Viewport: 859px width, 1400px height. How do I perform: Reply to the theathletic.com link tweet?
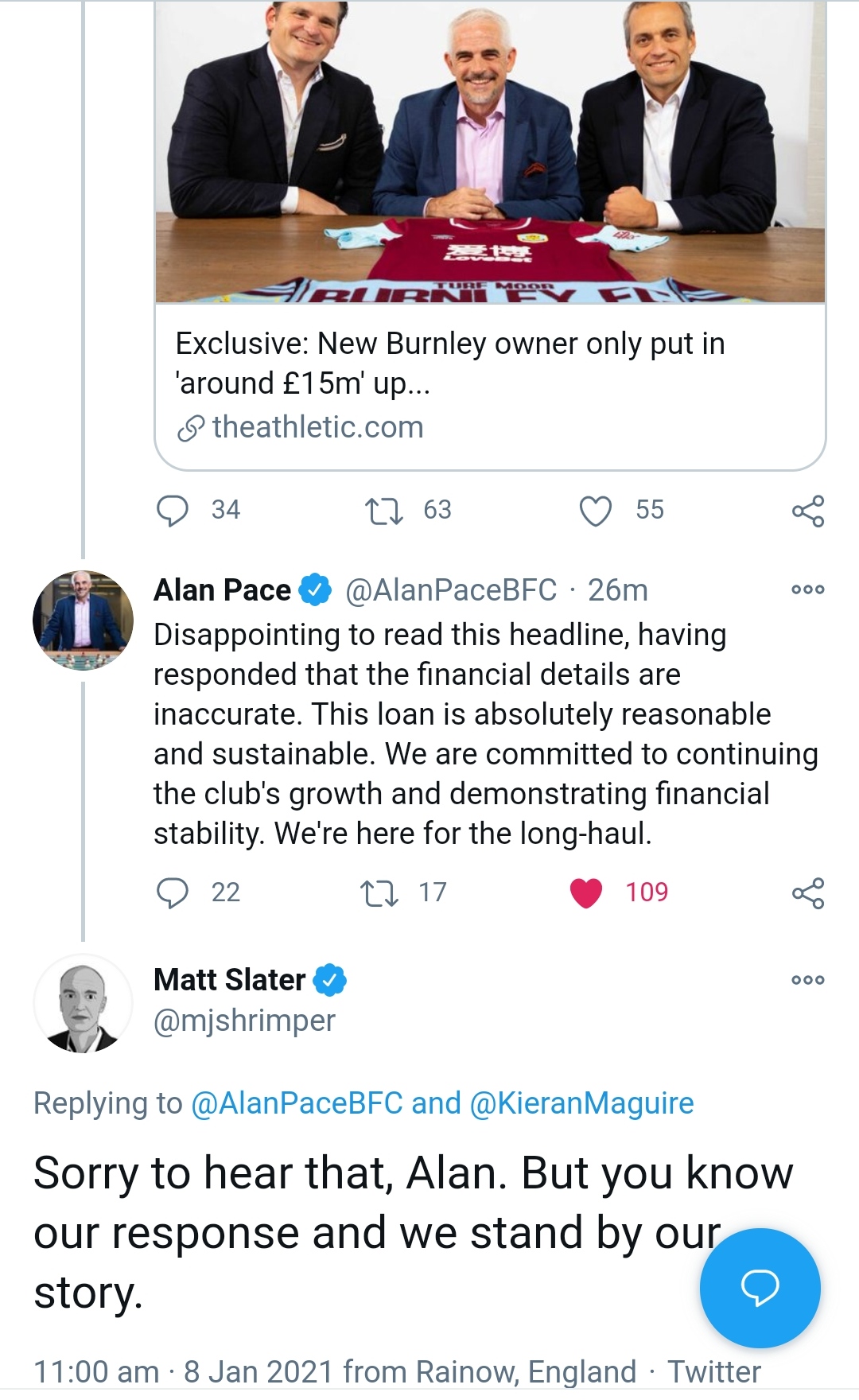click(x=173, y=511)
